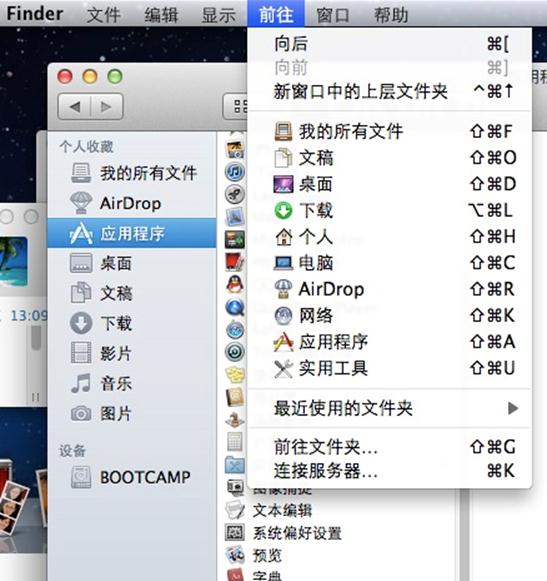Choose 前往文件夹… menu entry
This screenshot has height=581, width=547.
pyautogui.click(x=390, y=447)
